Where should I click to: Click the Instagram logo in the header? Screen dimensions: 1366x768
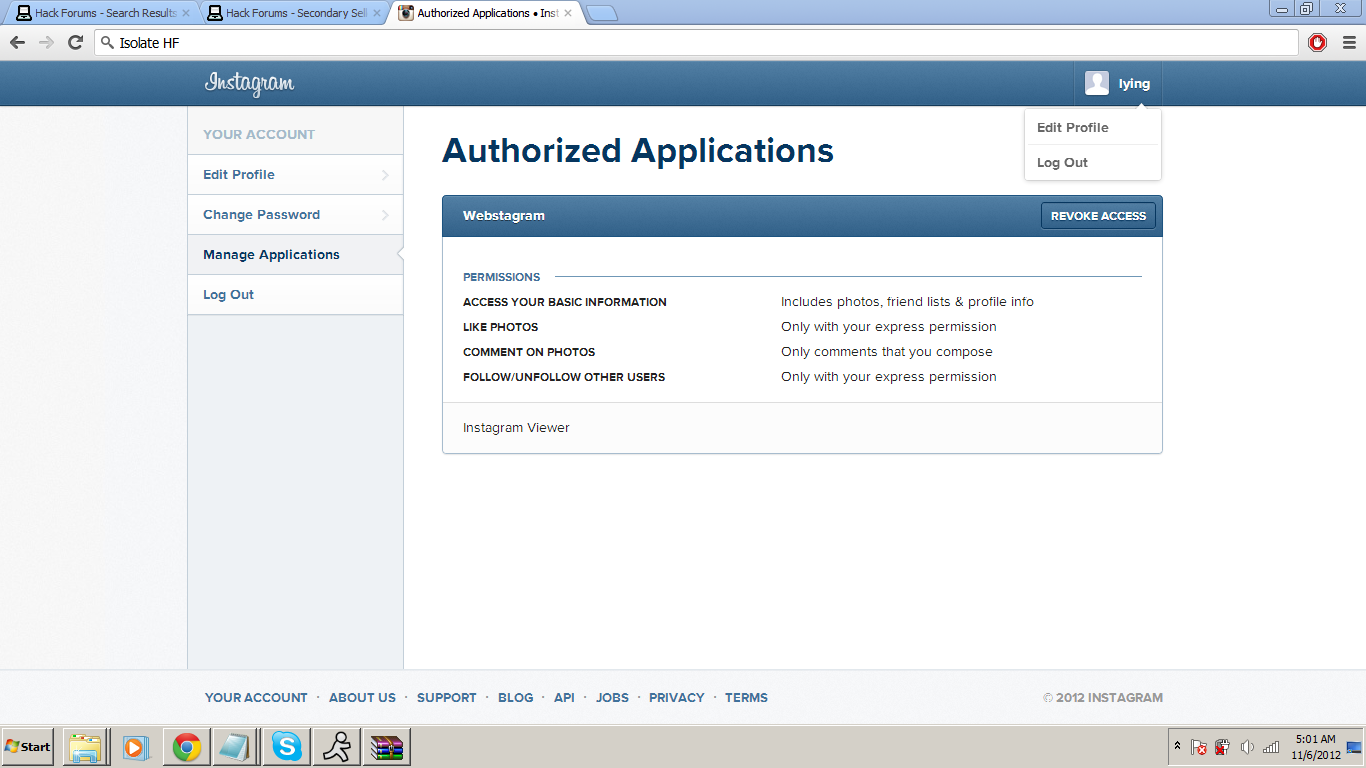click(249, 84)
